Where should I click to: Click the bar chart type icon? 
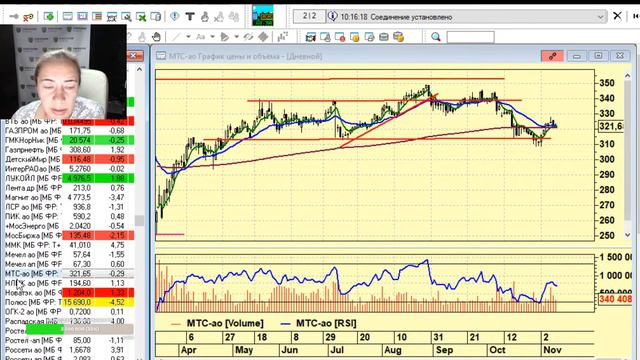282,37
